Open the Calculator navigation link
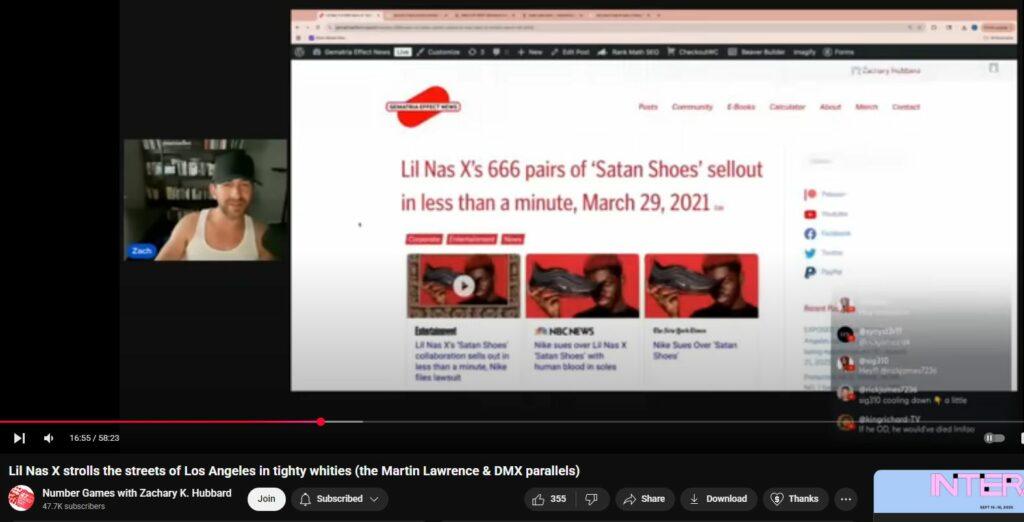The width and height of the screenshot is (1024, 522). tap(787, 107)
